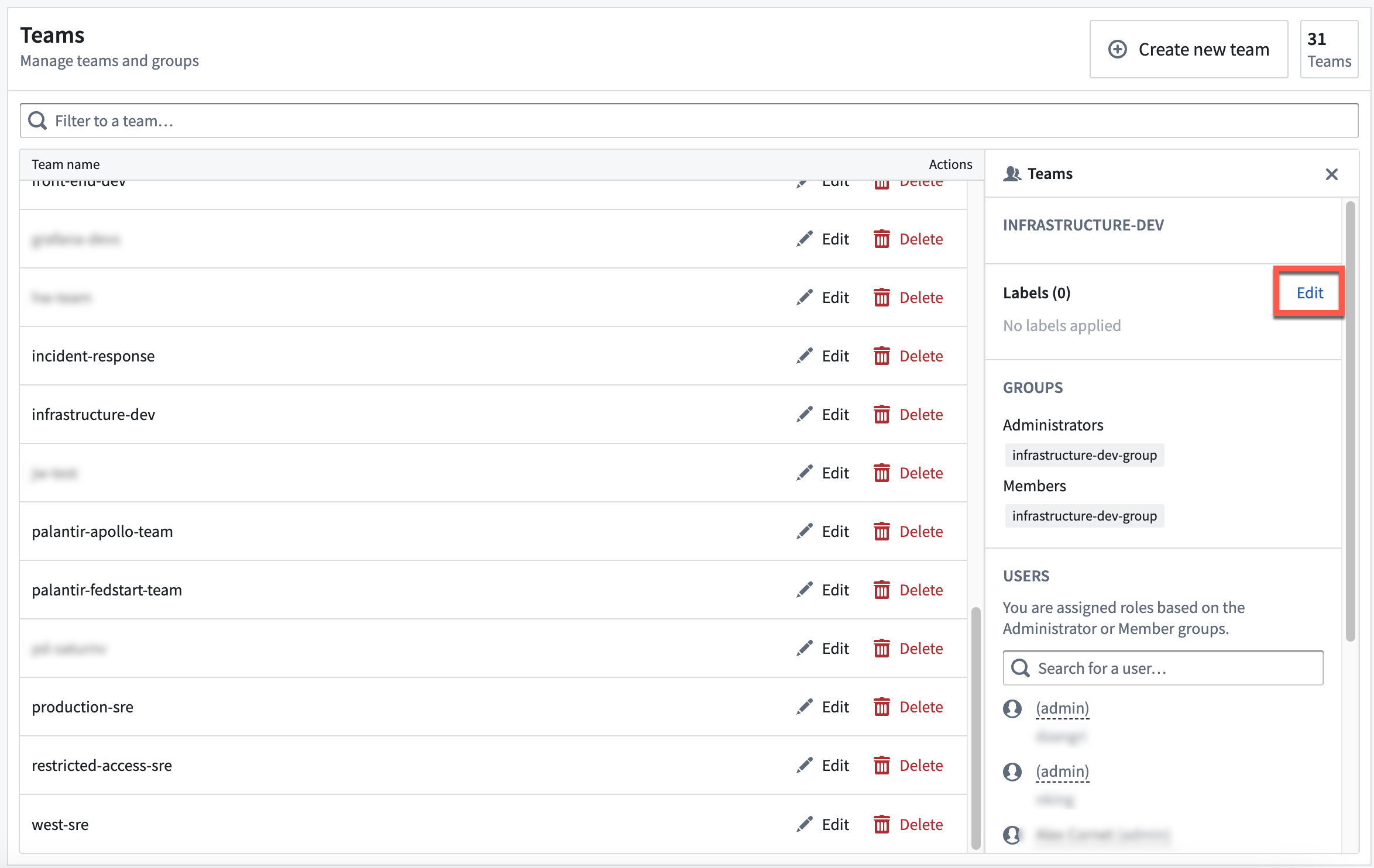Select the palantir-apollo-team name

102,531
